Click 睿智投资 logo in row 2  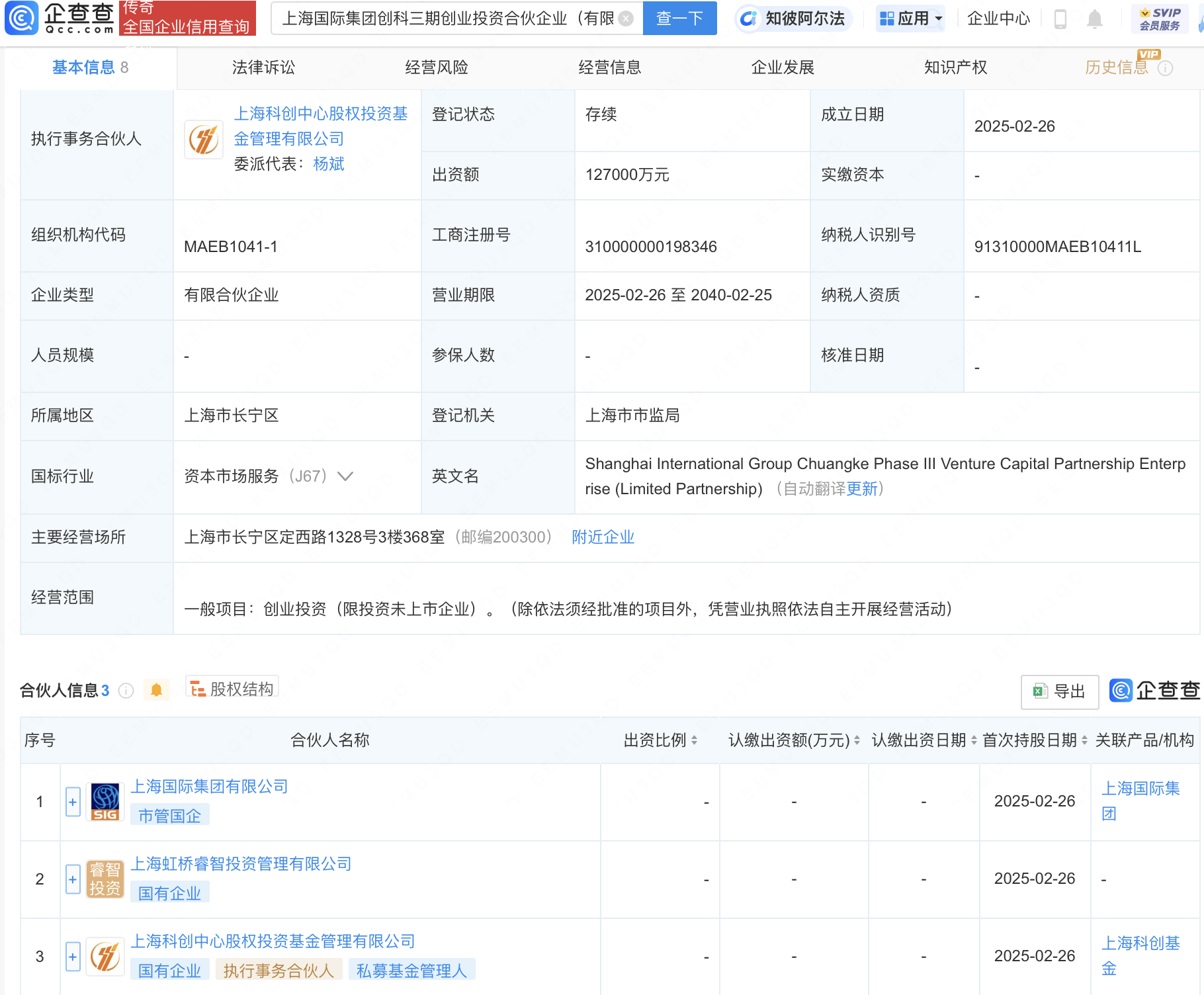tap(105, 879)
